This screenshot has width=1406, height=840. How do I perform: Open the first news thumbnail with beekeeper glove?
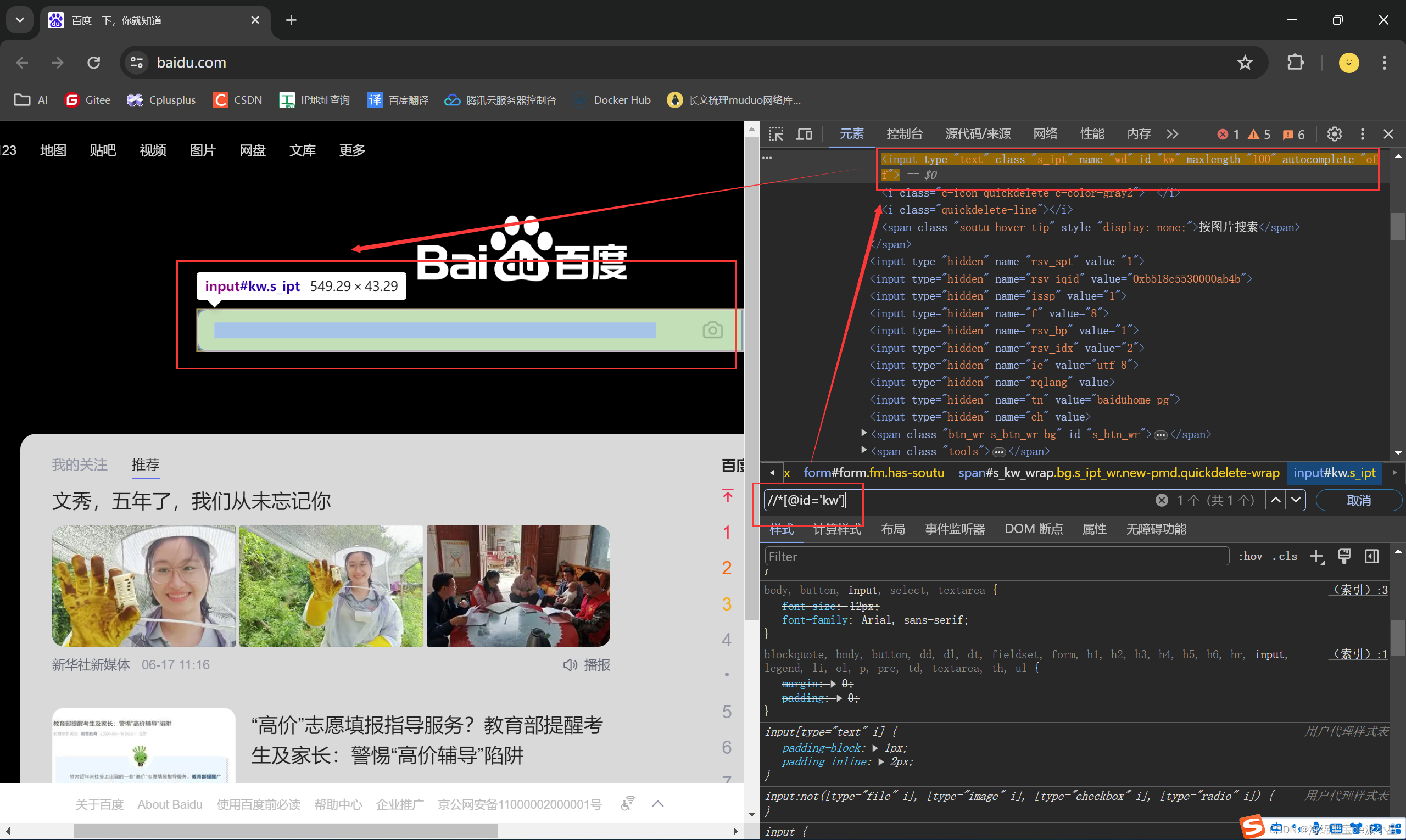[x=144, y=586]
